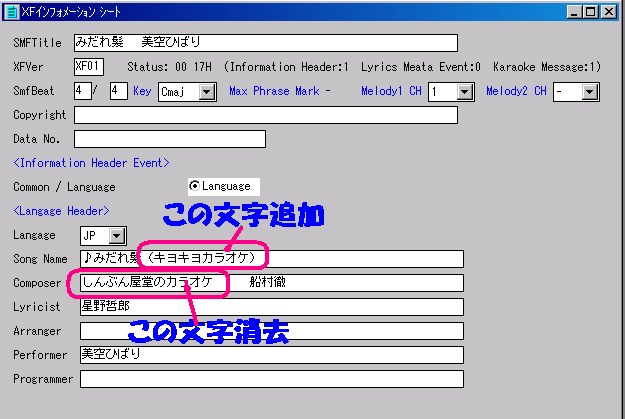Click the SmfBeat denominator field
Screen dimensions: 625x419
(118, 91)
